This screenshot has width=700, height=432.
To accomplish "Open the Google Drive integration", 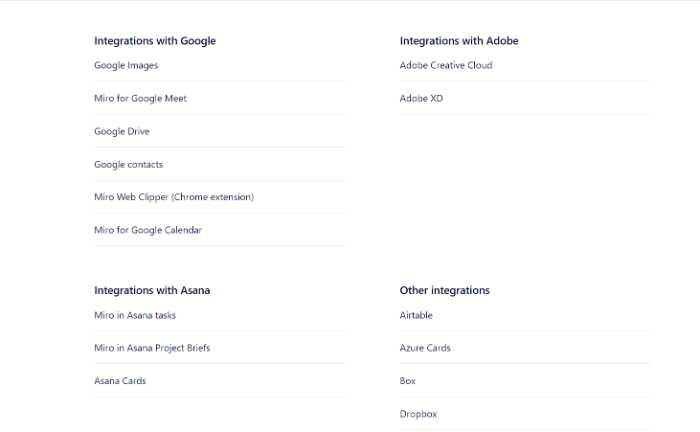I will coord(122,132).
